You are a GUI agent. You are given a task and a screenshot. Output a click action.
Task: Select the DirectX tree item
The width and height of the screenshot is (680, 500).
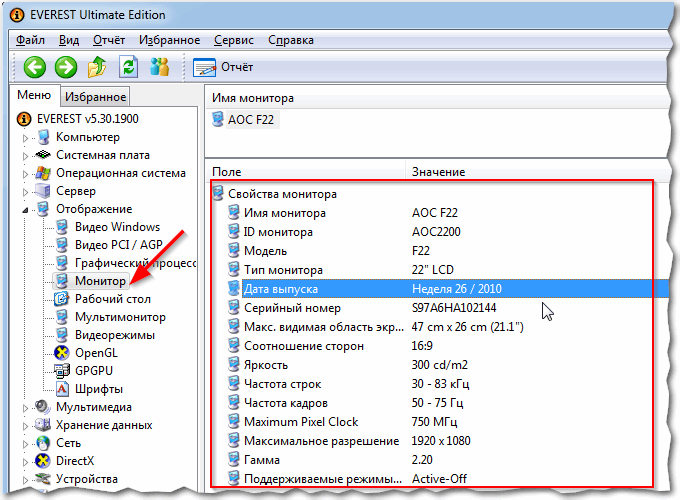tap(75, 460)
